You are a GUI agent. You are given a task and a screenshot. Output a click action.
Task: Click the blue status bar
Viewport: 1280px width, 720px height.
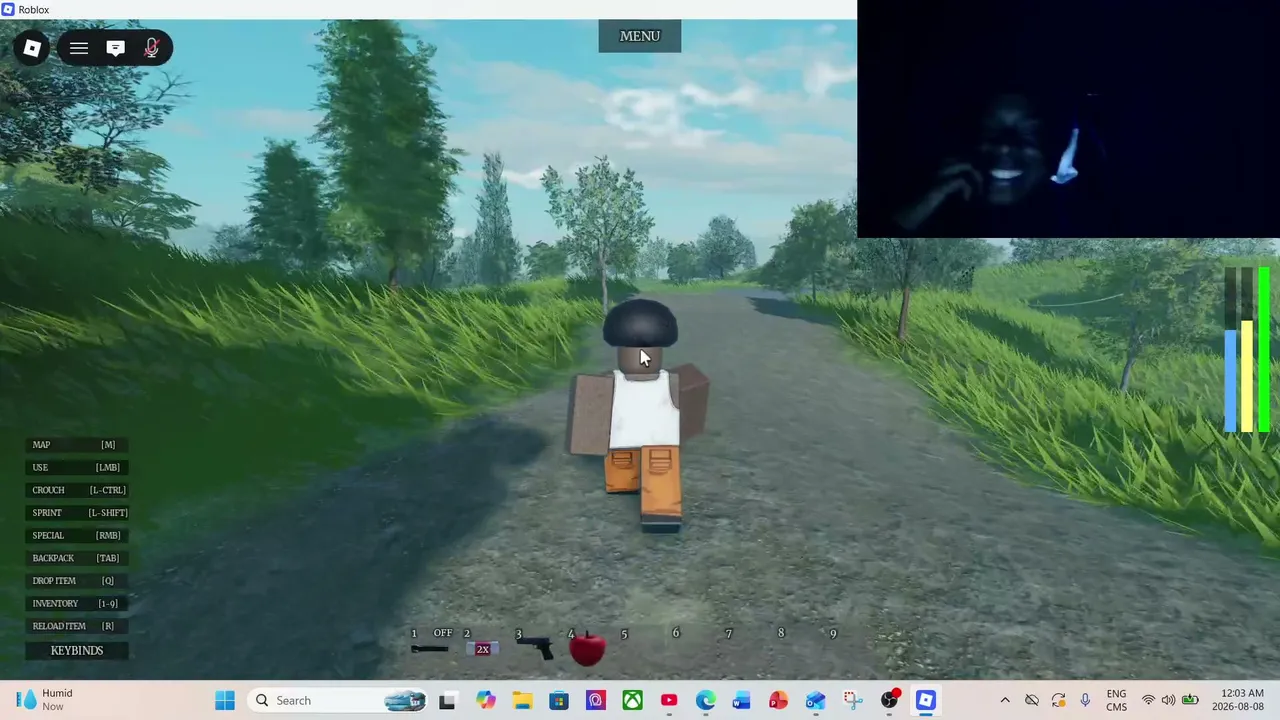pyautogui.click(x=1230, y=381)
